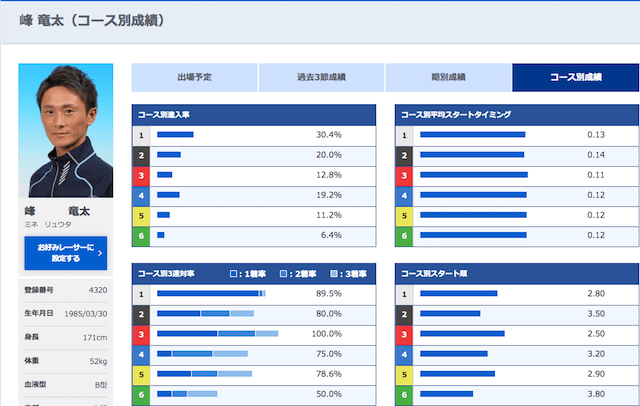Click the 3着率 legend swatch

coord(334,274)
